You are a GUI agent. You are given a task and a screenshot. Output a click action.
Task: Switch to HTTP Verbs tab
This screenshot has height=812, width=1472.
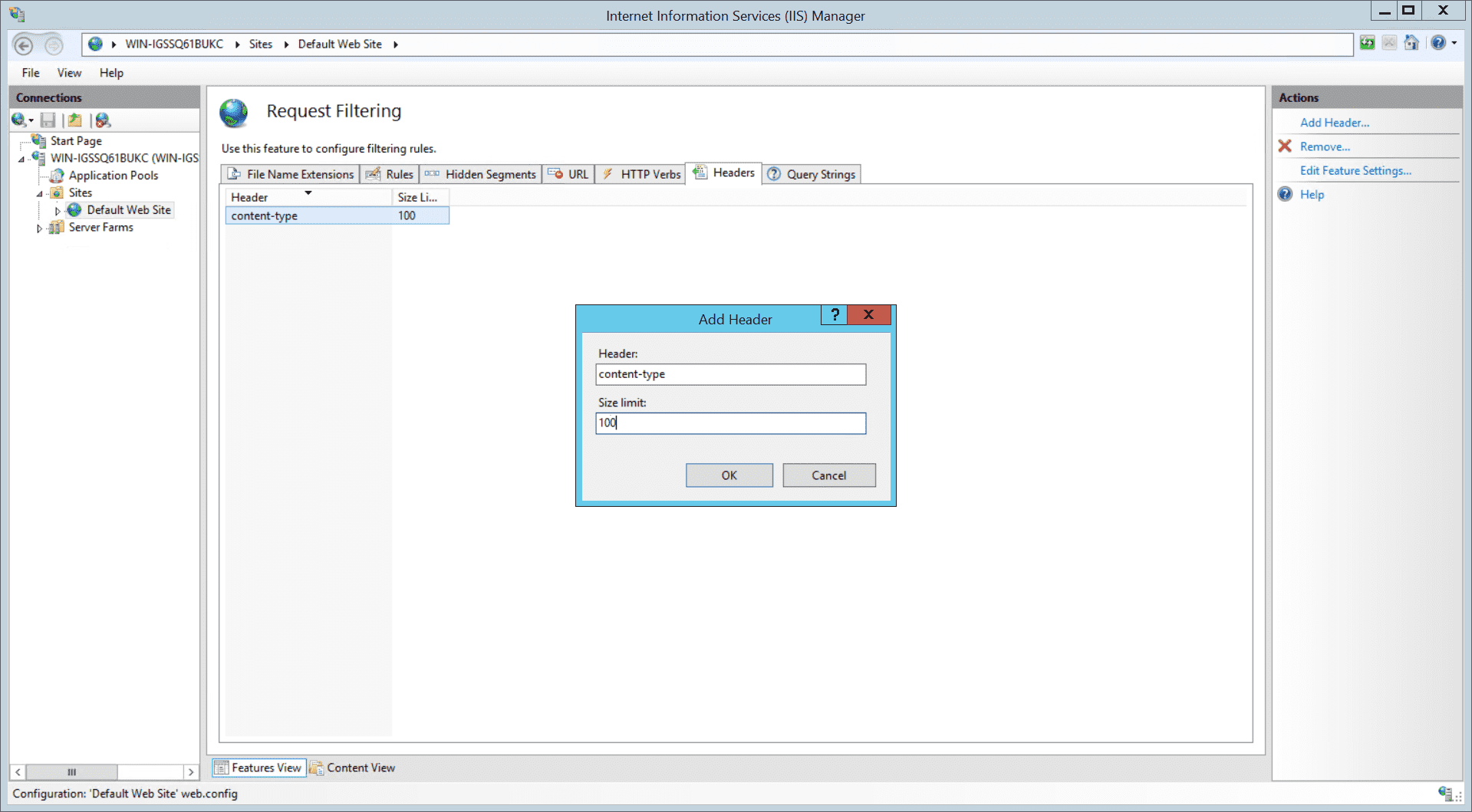click(x=641, y=174)
